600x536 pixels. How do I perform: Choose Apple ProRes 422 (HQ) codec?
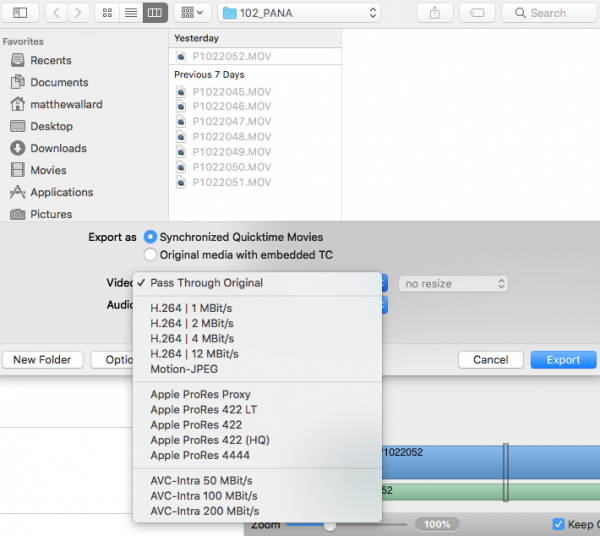click(210, 440)
